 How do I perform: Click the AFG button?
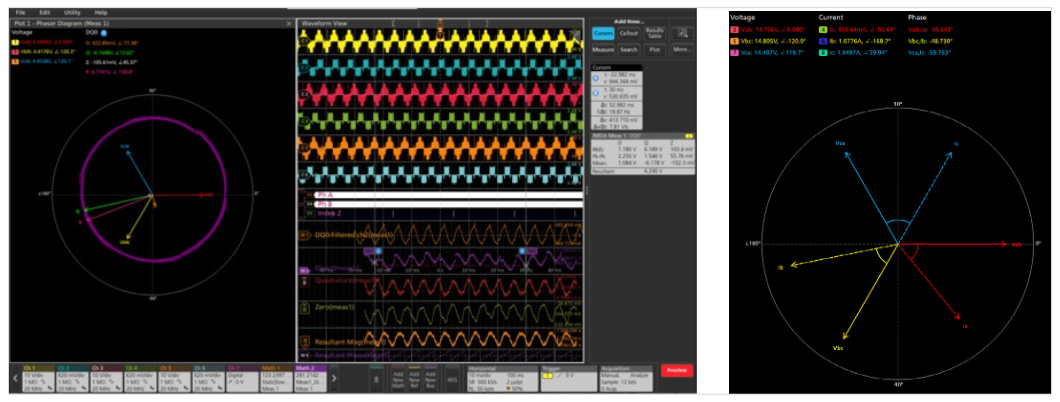pos(452,378)
